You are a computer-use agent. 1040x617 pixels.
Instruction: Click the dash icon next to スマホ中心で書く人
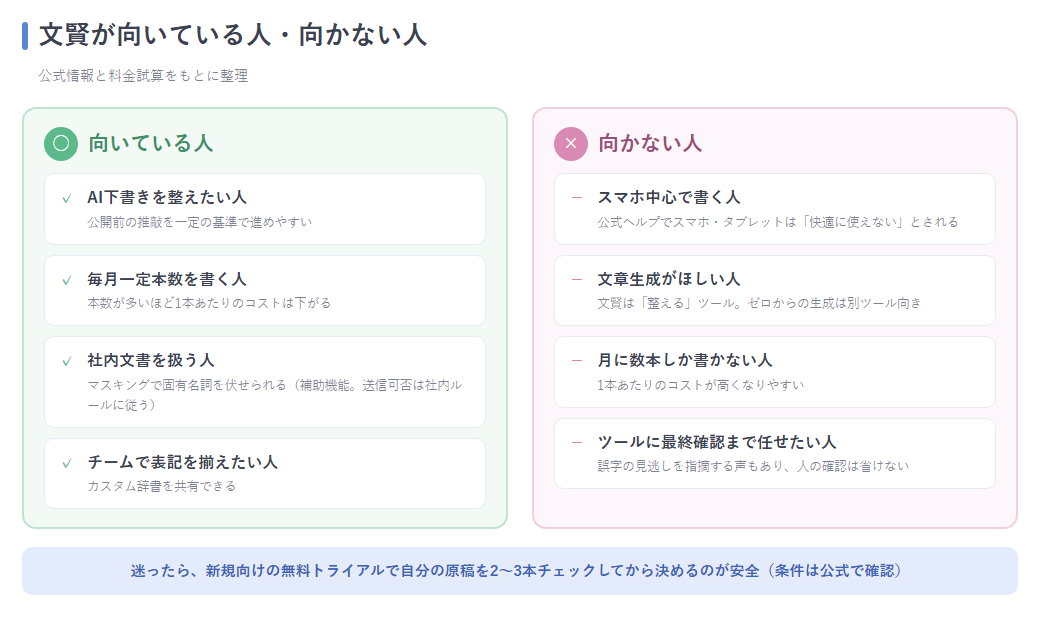pos(577,198)
